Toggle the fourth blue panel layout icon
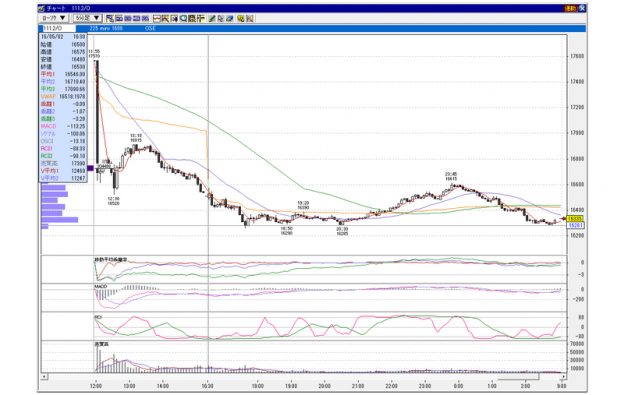This screenshot has width=624, height=395. (136, 18)
